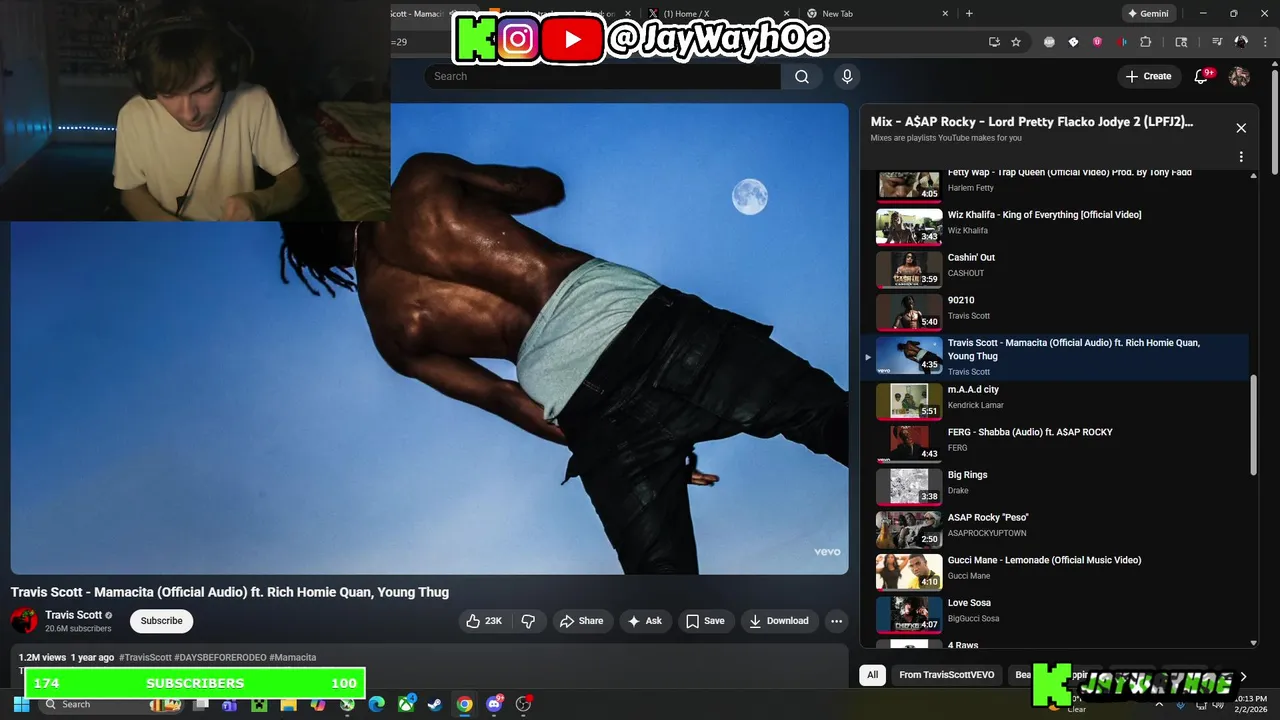The width and height of the screenshot is (1280, 720).
Task: Open the Travis Scott channel avatar
Action: point(24,621)
